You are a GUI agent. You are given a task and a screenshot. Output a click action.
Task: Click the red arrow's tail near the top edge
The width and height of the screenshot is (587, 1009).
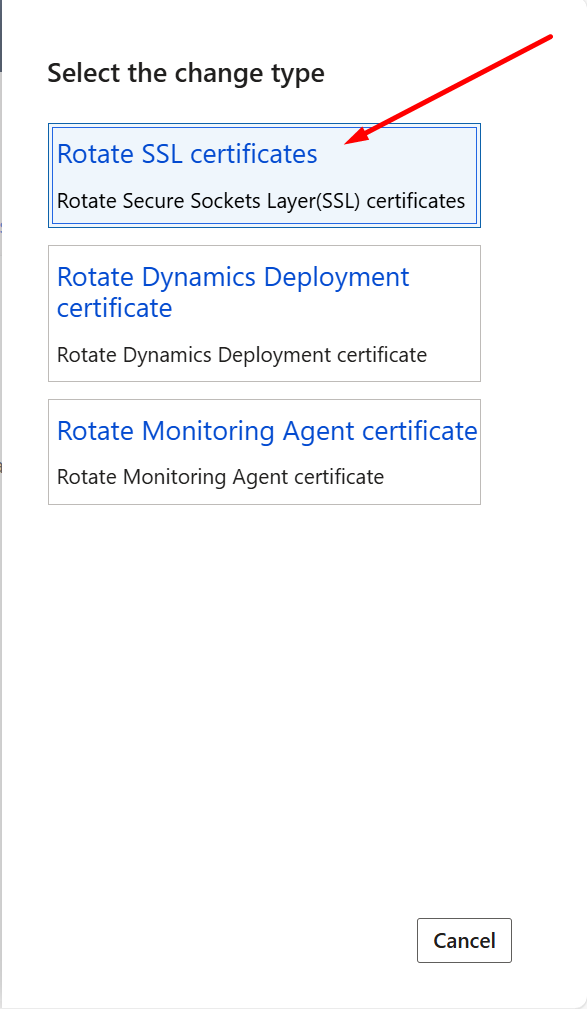pyautogui.click(x=547, y=39)
